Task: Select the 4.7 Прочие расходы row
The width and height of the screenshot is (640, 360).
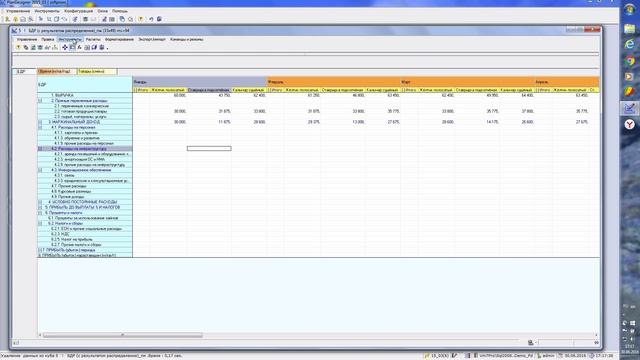Action: (x=85, y=186)
